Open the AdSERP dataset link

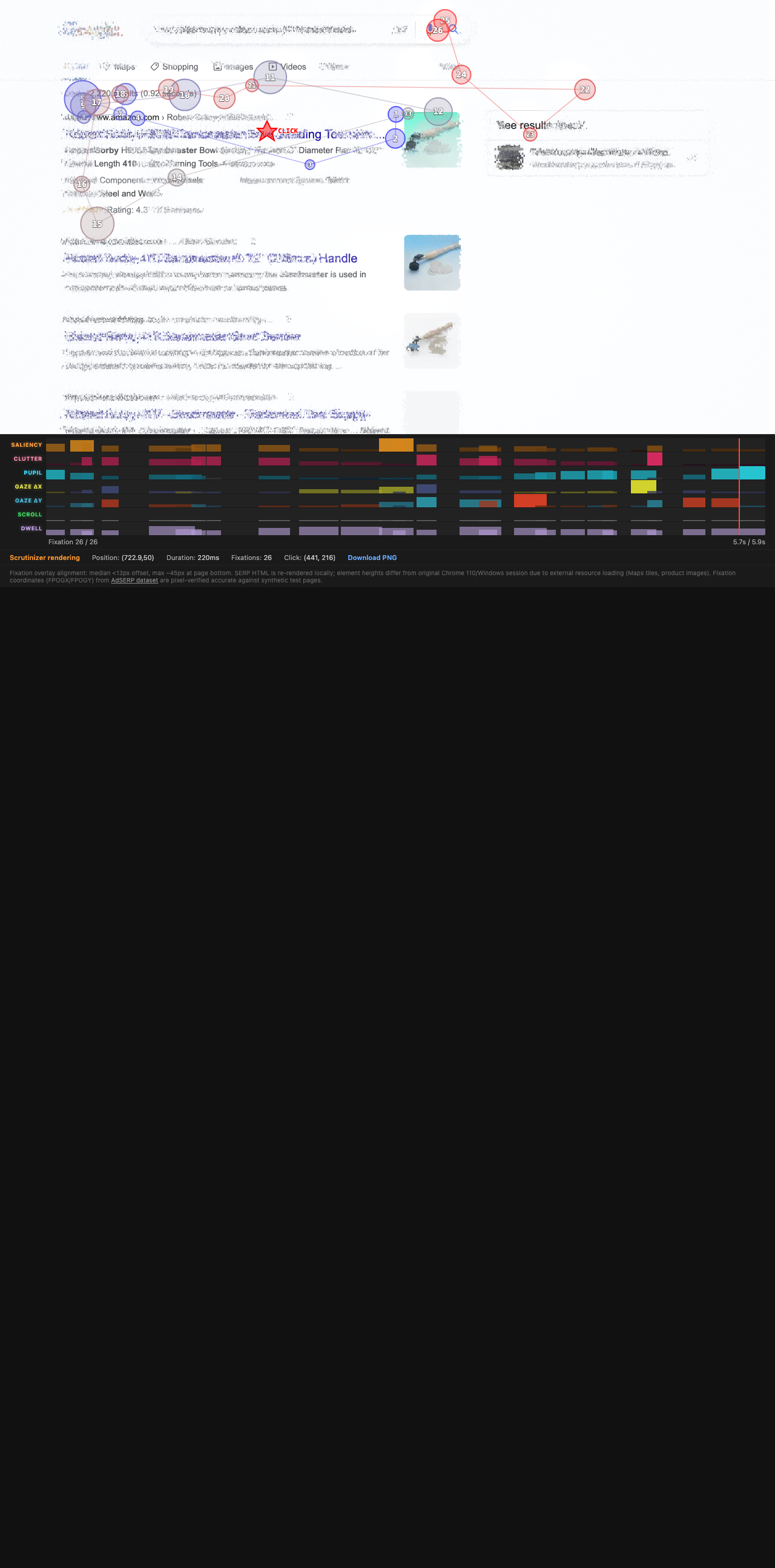pos(134,581)
